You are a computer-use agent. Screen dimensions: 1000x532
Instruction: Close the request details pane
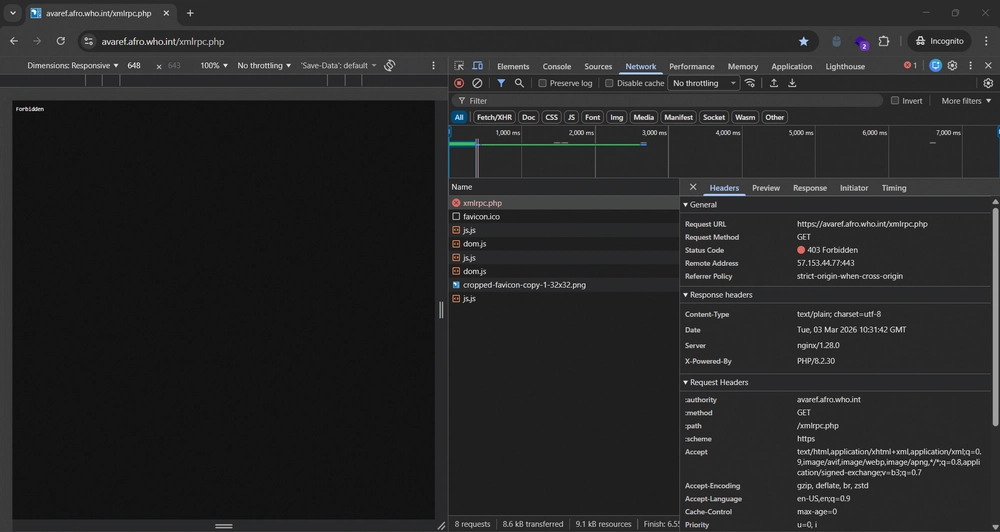coord(693,187)
